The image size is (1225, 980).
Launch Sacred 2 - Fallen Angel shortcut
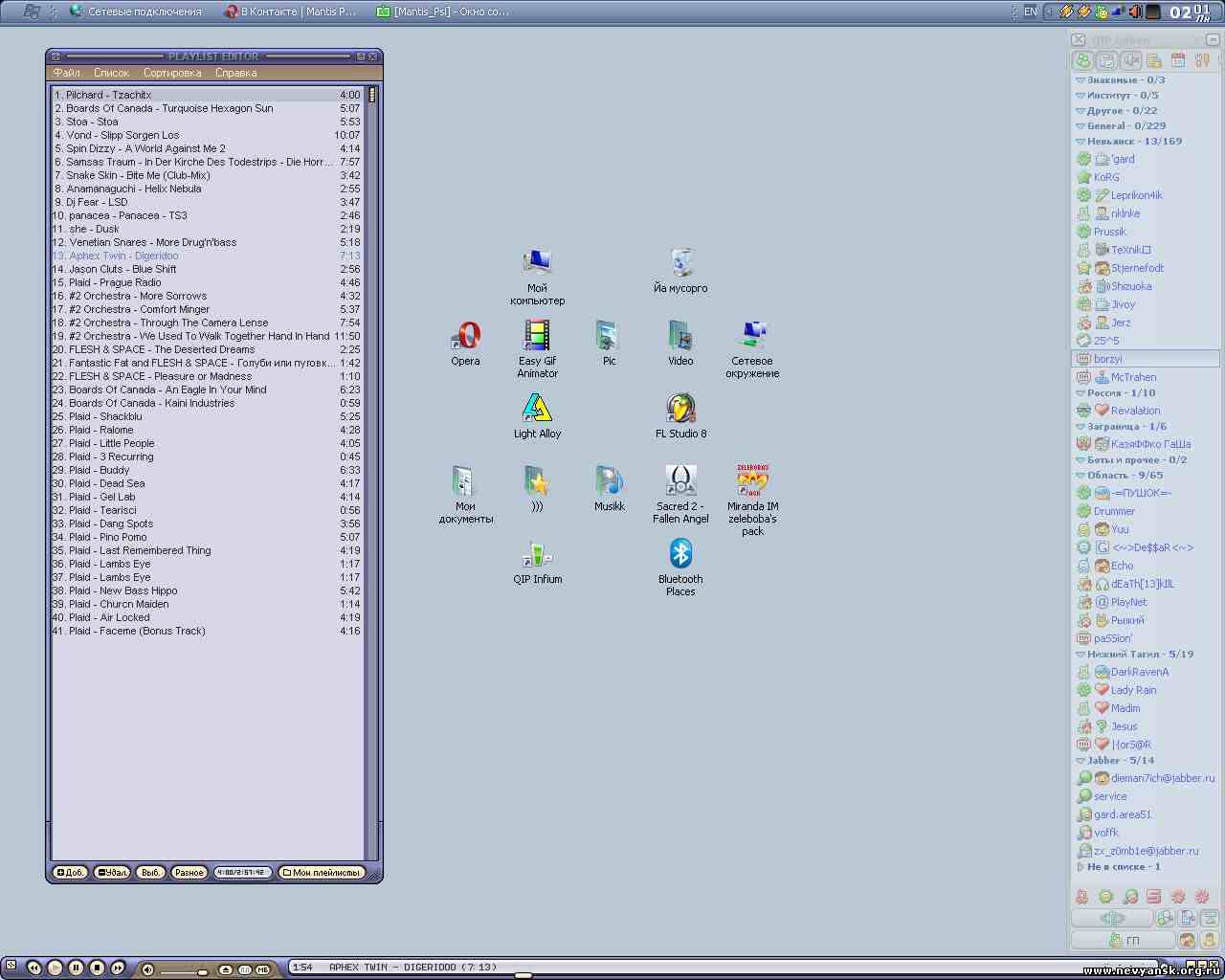[x=680, y=494]
